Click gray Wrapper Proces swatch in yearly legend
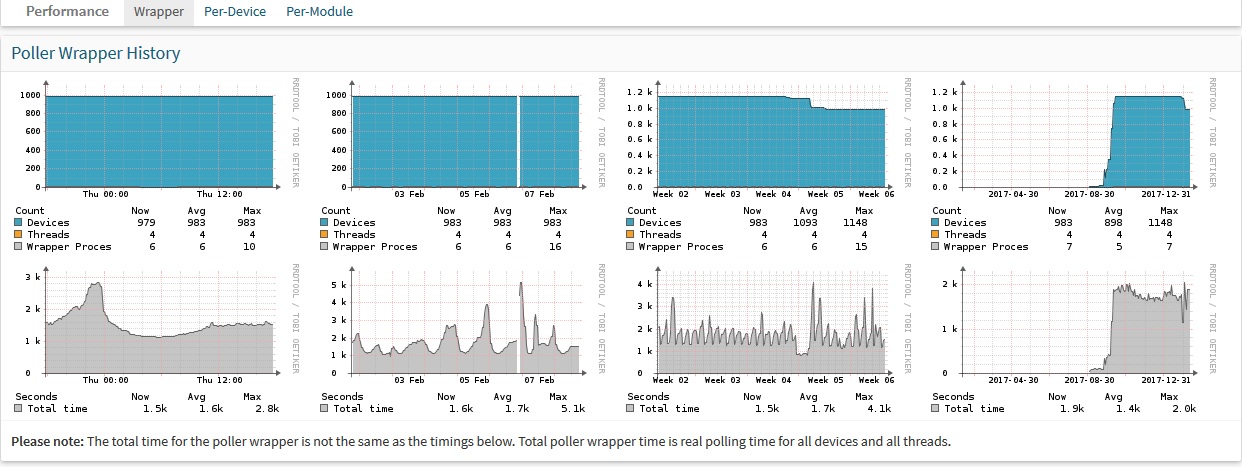 coord(936,247)
